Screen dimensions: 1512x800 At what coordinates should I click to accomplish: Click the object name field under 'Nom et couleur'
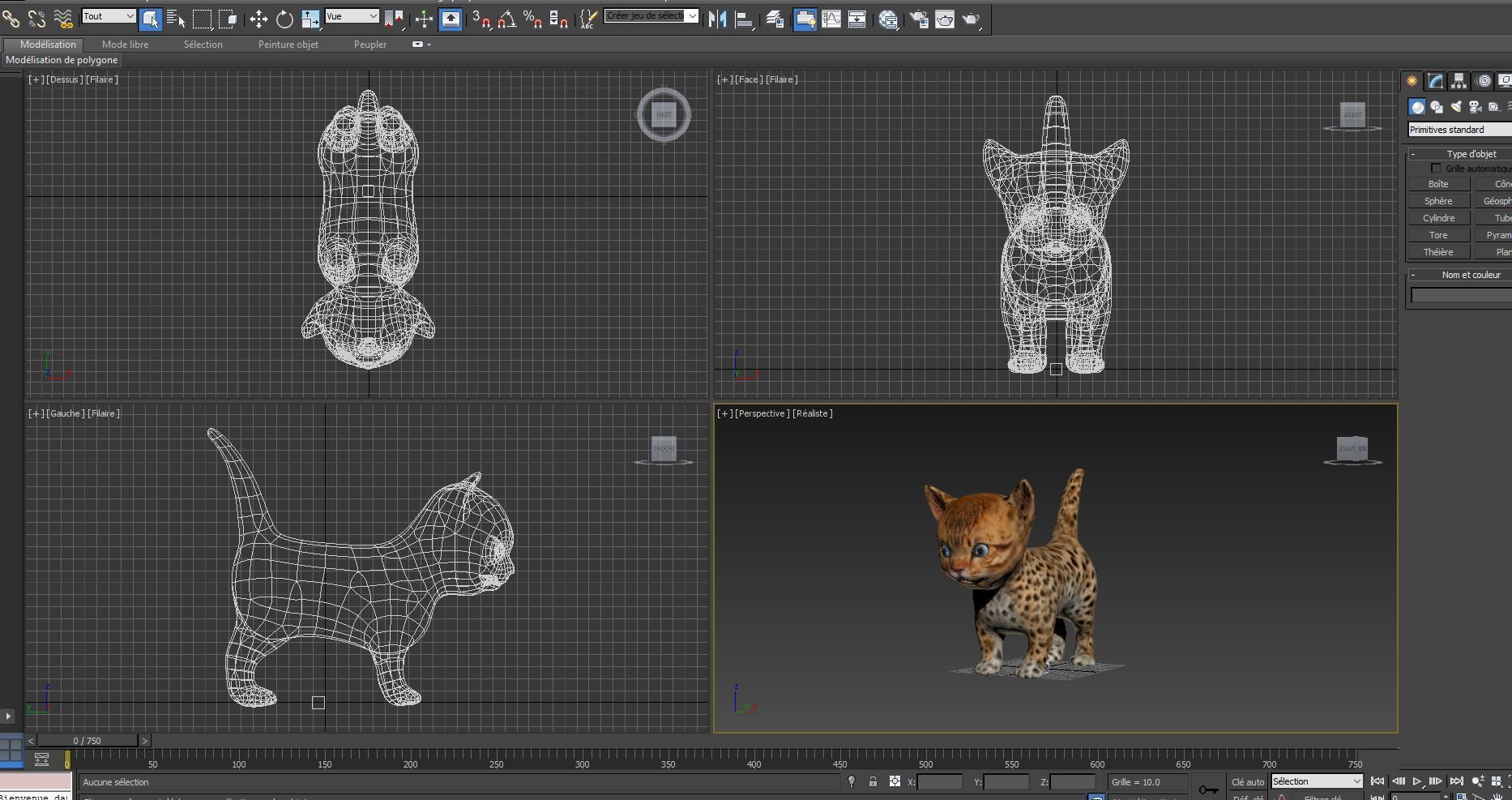click(x=1461, y=296)
